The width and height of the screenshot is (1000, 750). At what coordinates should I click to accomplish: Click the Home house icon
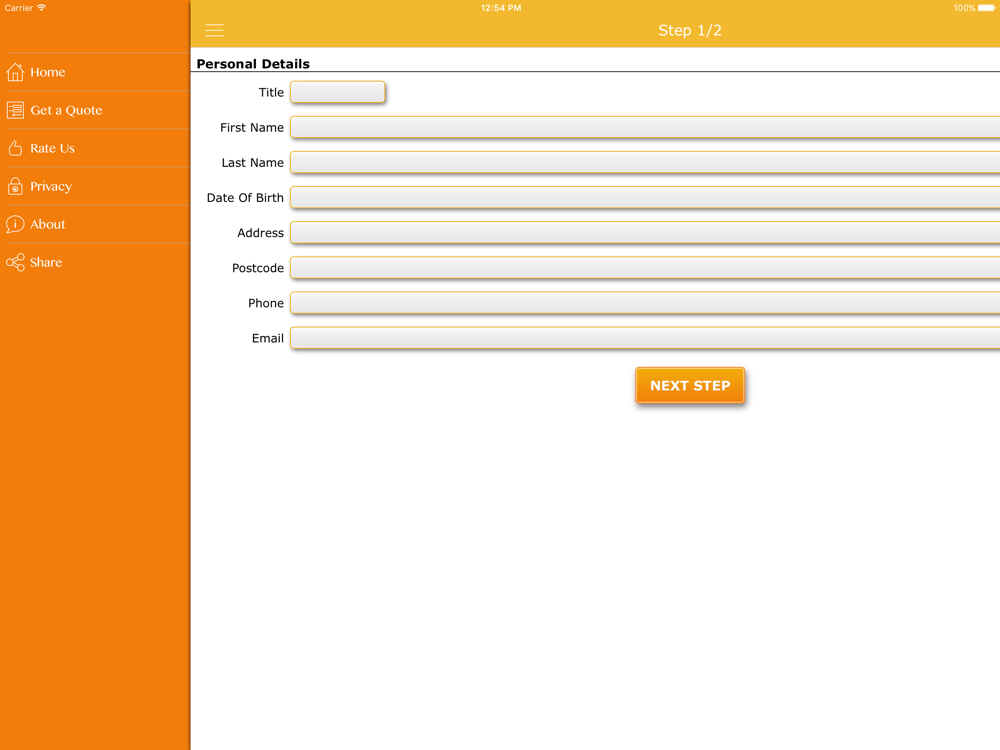pyautogui.click(x=15, y=72)
